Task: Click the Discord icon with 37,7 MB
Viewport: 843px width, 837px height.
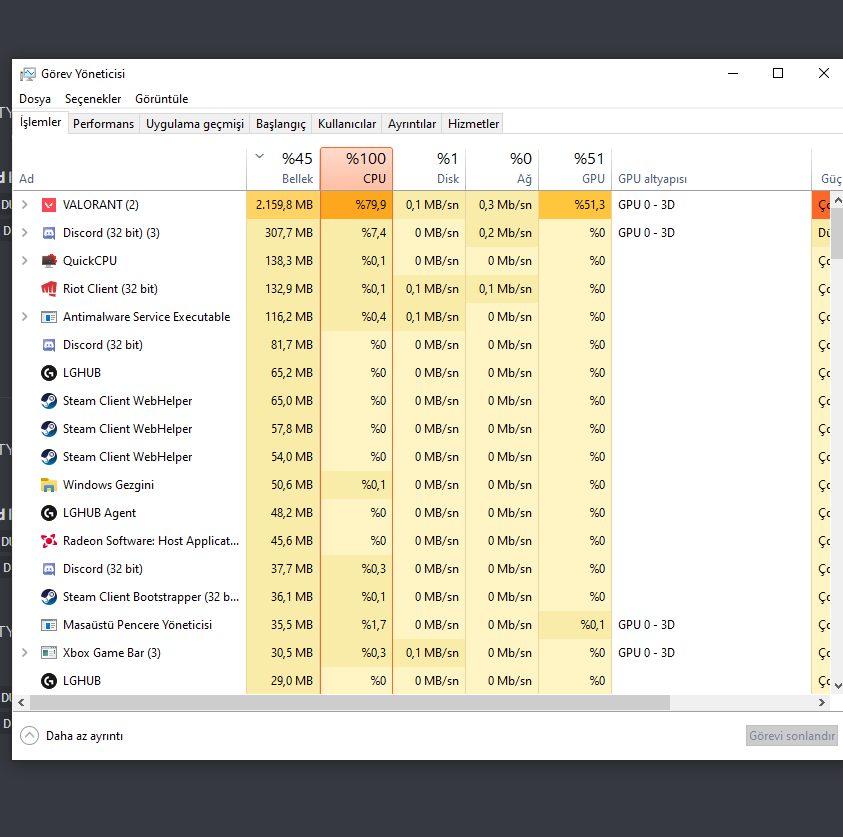Action: [49, 569]
